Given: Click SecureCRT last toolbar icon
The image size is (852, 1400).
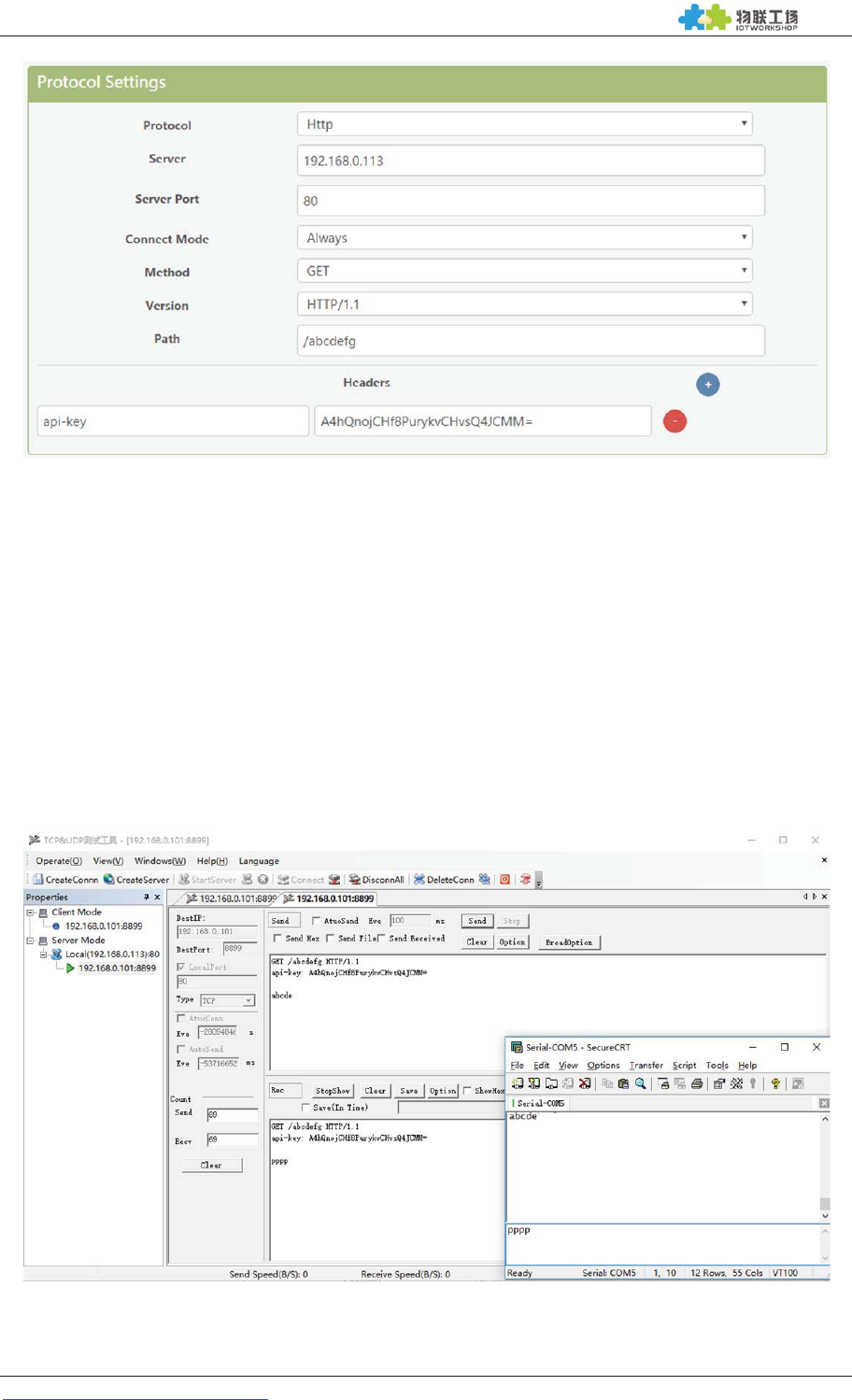Looking at the screenshot, I should point(798,1083).
